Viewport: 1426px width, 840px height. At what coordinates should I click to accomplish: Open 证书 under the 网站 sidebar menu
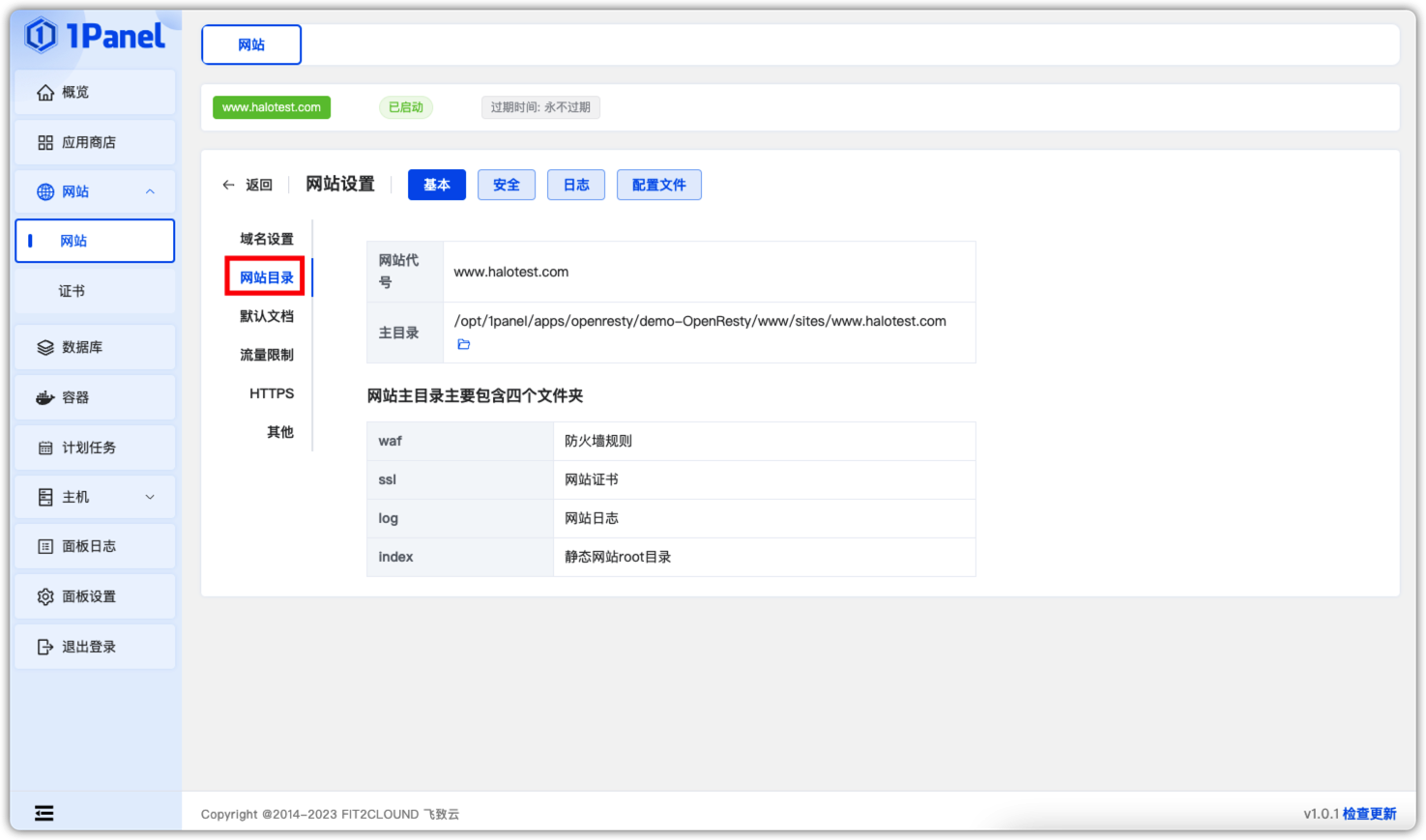point(72,291)
